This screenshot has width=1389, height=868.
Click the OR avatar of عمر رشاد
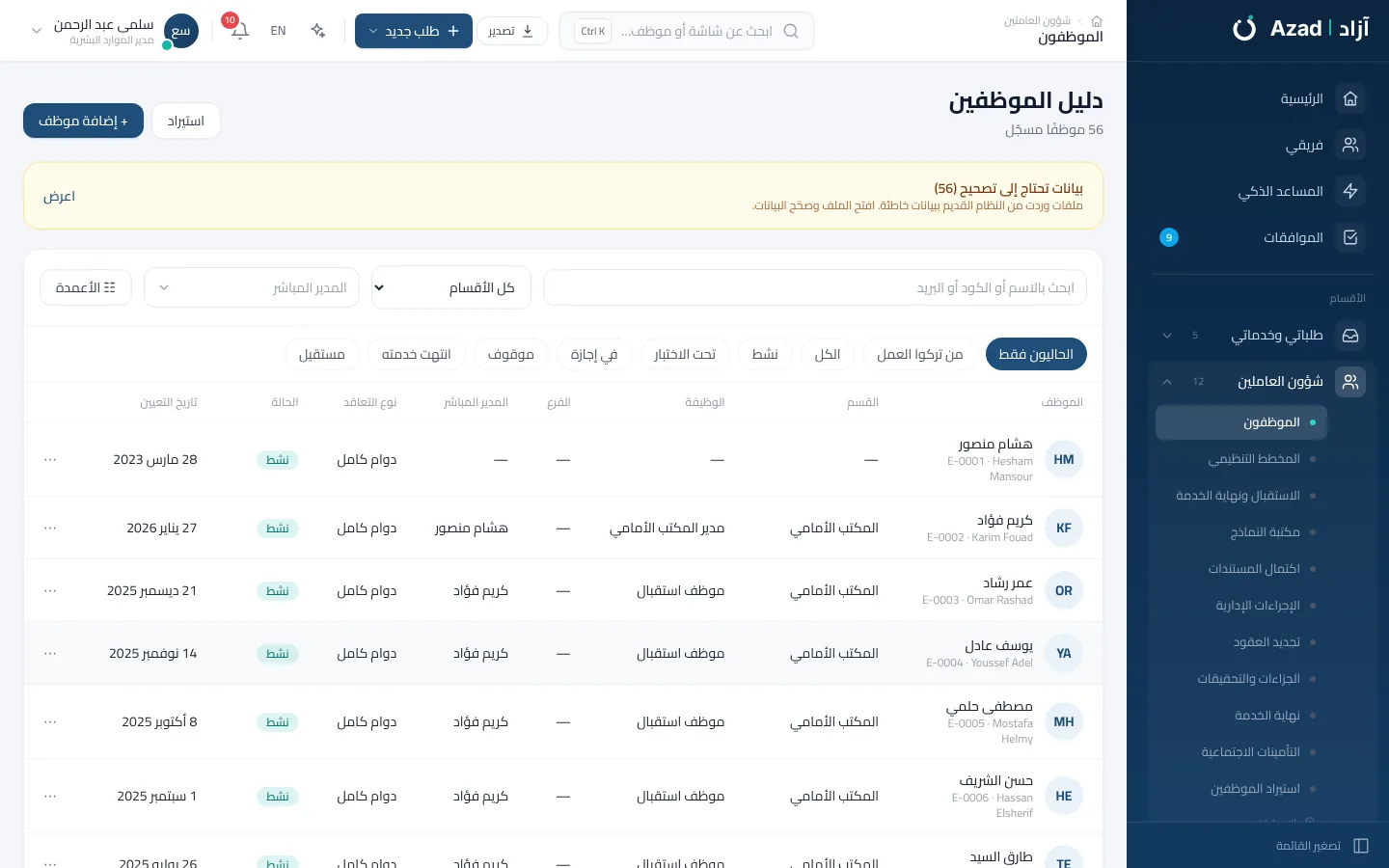tap(1064, 591)
